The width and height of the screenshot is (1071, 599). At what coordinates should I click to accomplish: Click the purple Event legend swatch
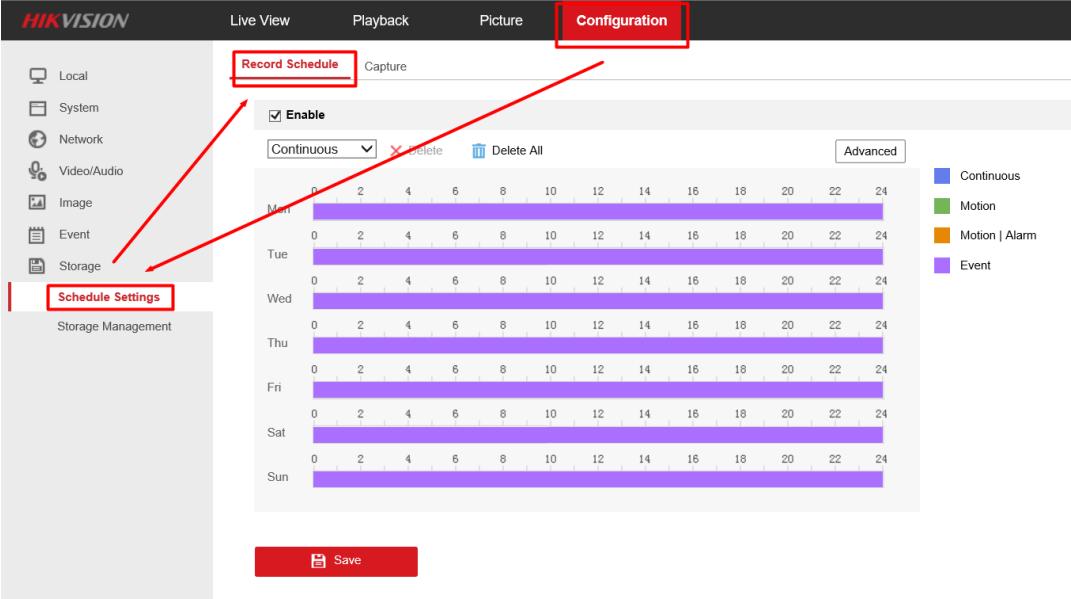coord(942,265)
